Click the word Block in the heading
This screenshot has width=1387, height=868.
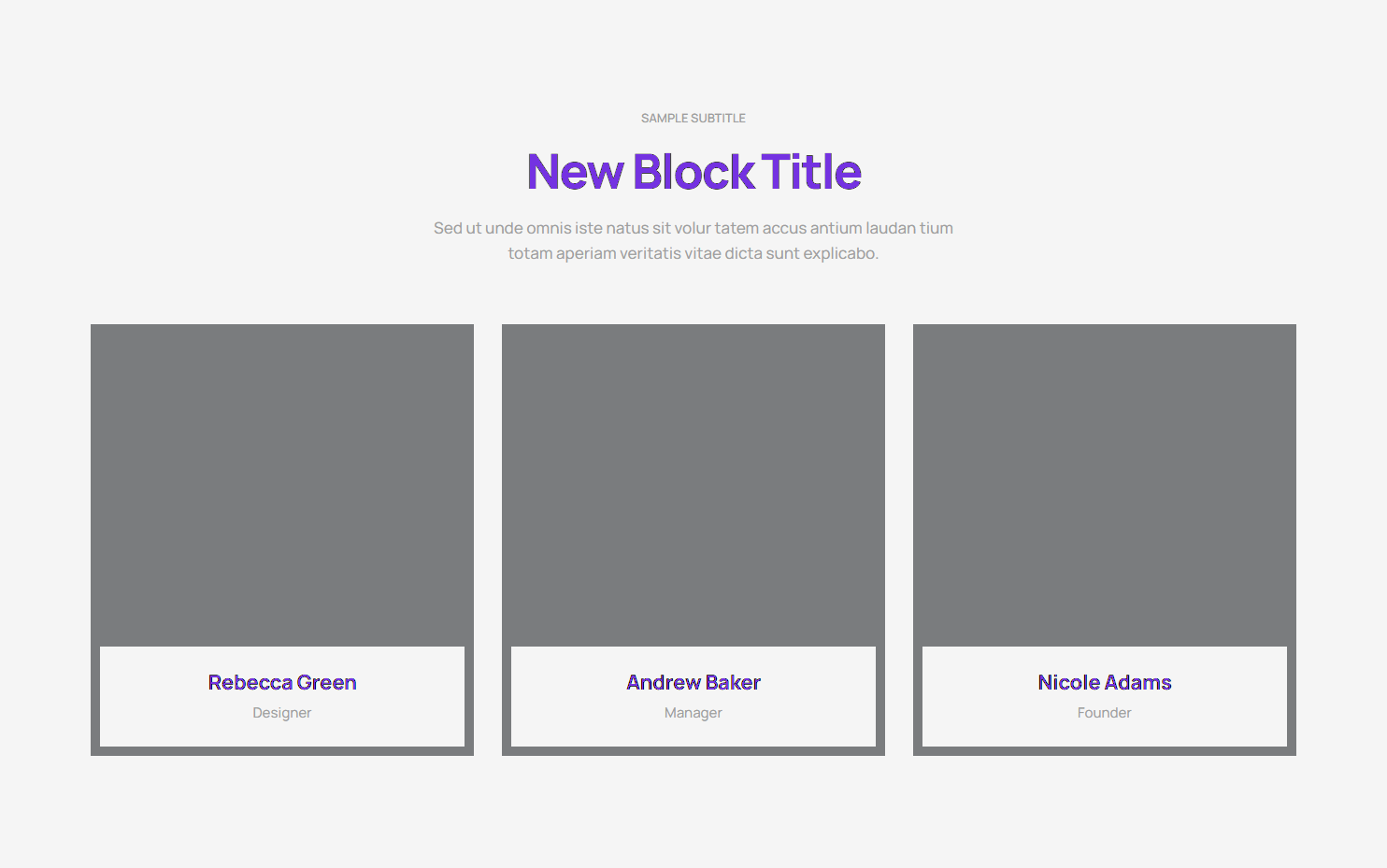click(693, 173)
